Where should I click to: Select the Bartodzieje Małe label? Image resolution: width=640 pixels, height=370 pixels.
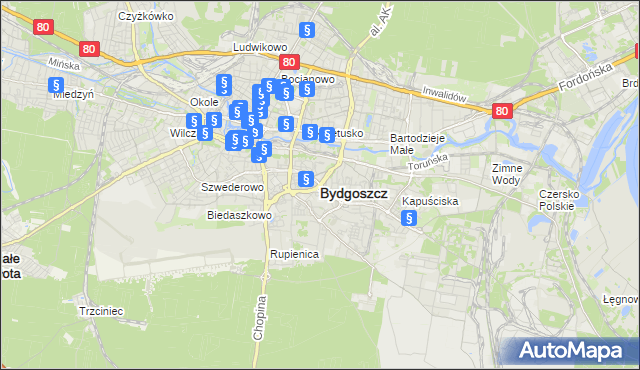point(417,144)
